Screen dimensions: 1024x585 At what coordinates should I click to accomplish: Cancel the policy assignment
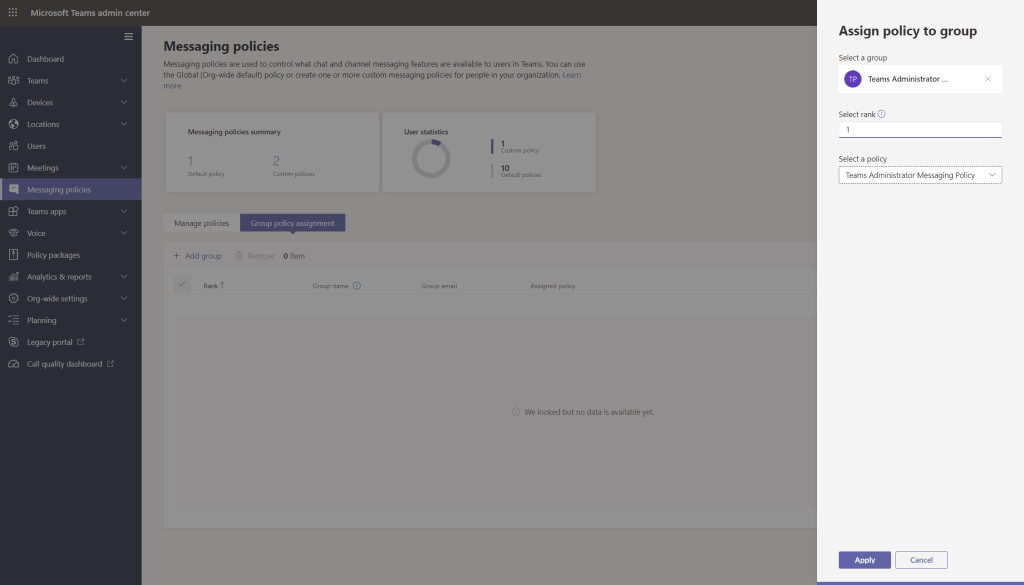point(921,560)
